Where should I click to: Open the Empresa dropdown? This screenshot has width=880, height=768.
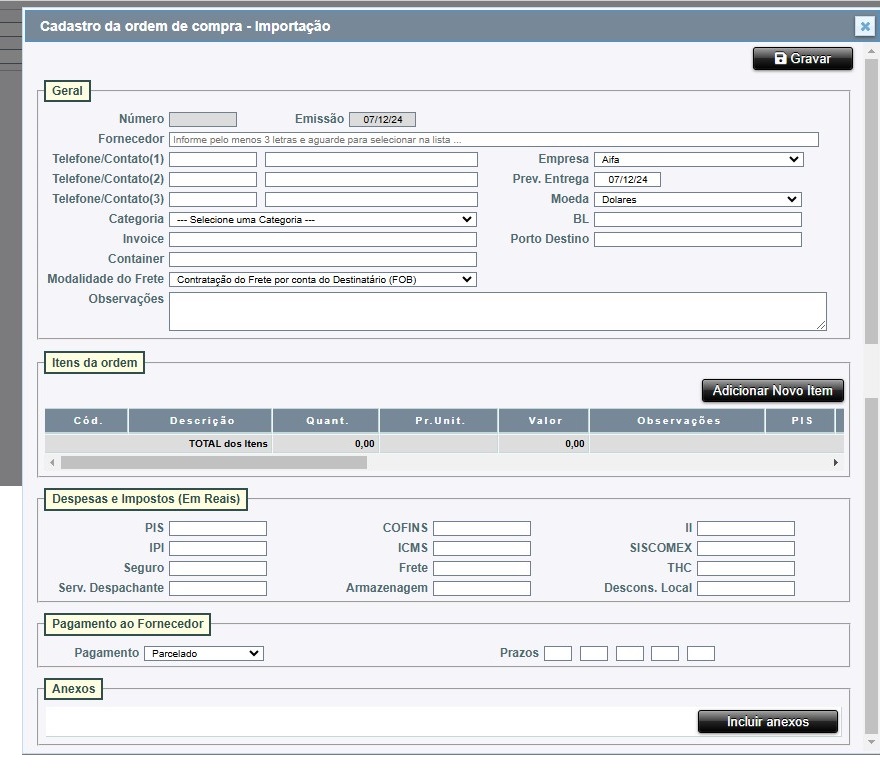click(698, 159)
